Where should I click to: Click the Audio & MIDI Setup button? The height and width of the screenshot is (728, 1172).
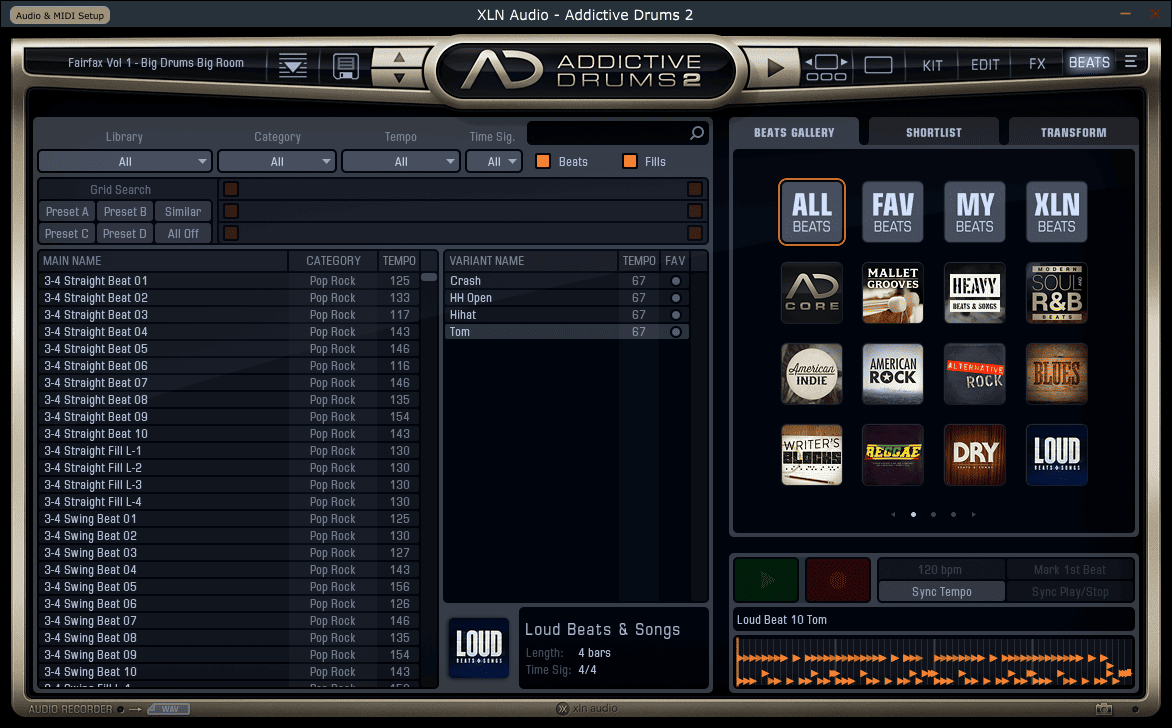click(60, 15)
